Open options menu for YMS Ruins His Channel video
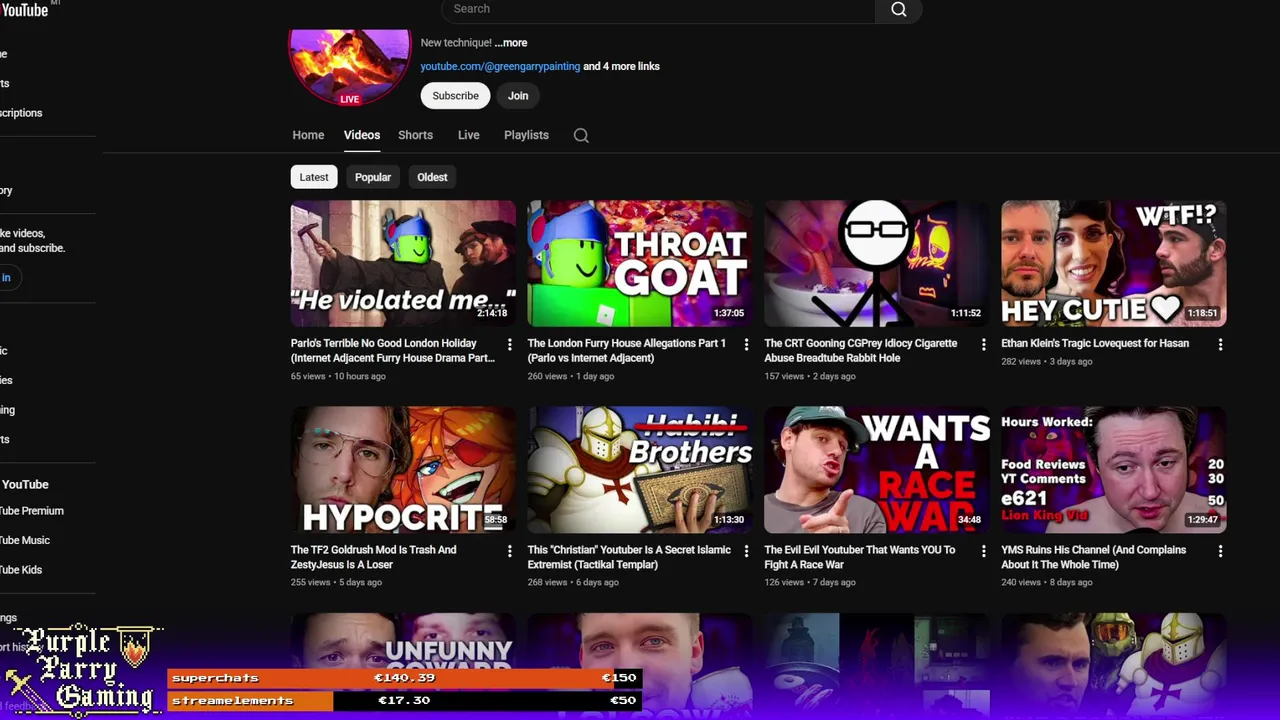The height and width of the screenshot is (720, 1280). 1220,551
